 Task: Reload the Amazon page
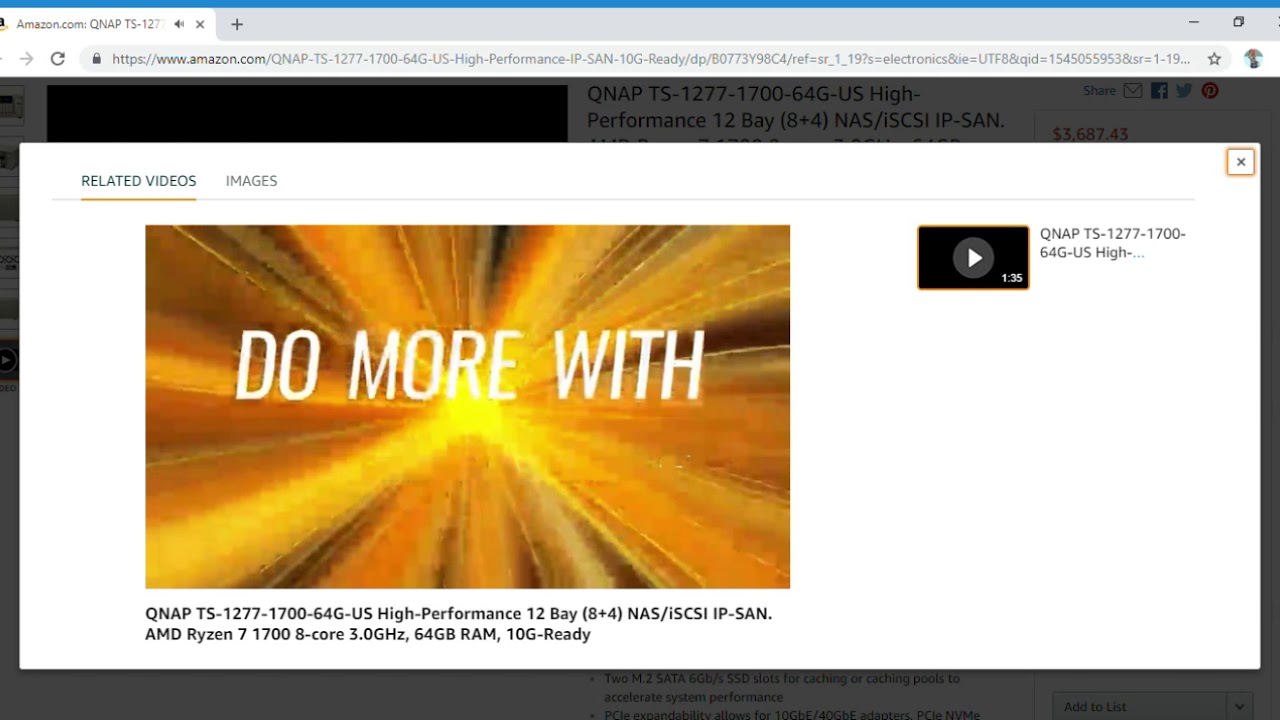[58, 59]
